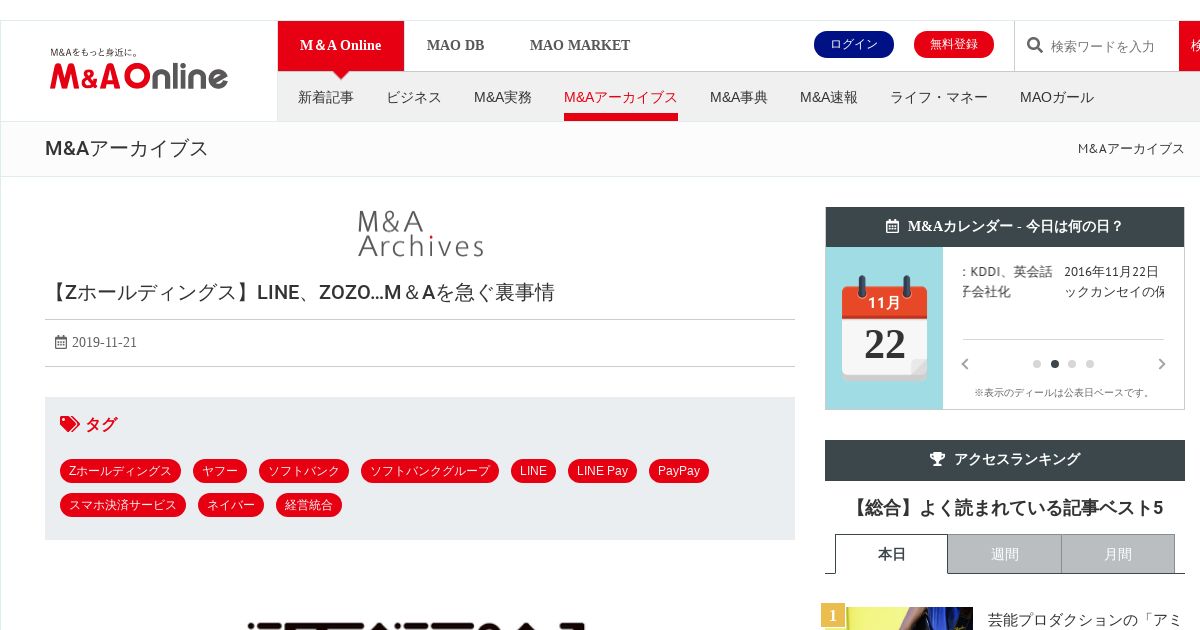Click the M&A Archives logo image
The height and width of the screenshot is (630, 1200).
[420, 233]
